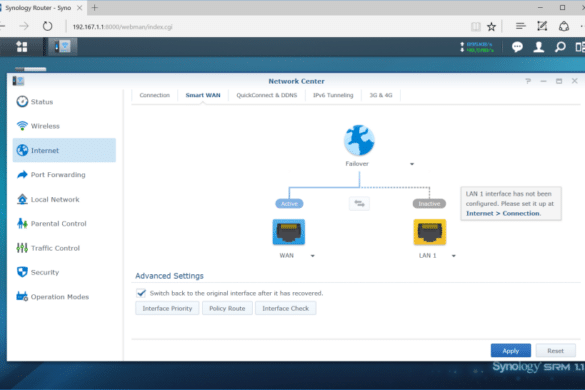
Task: Click the search magnifier icon
Action: (560, 47)
